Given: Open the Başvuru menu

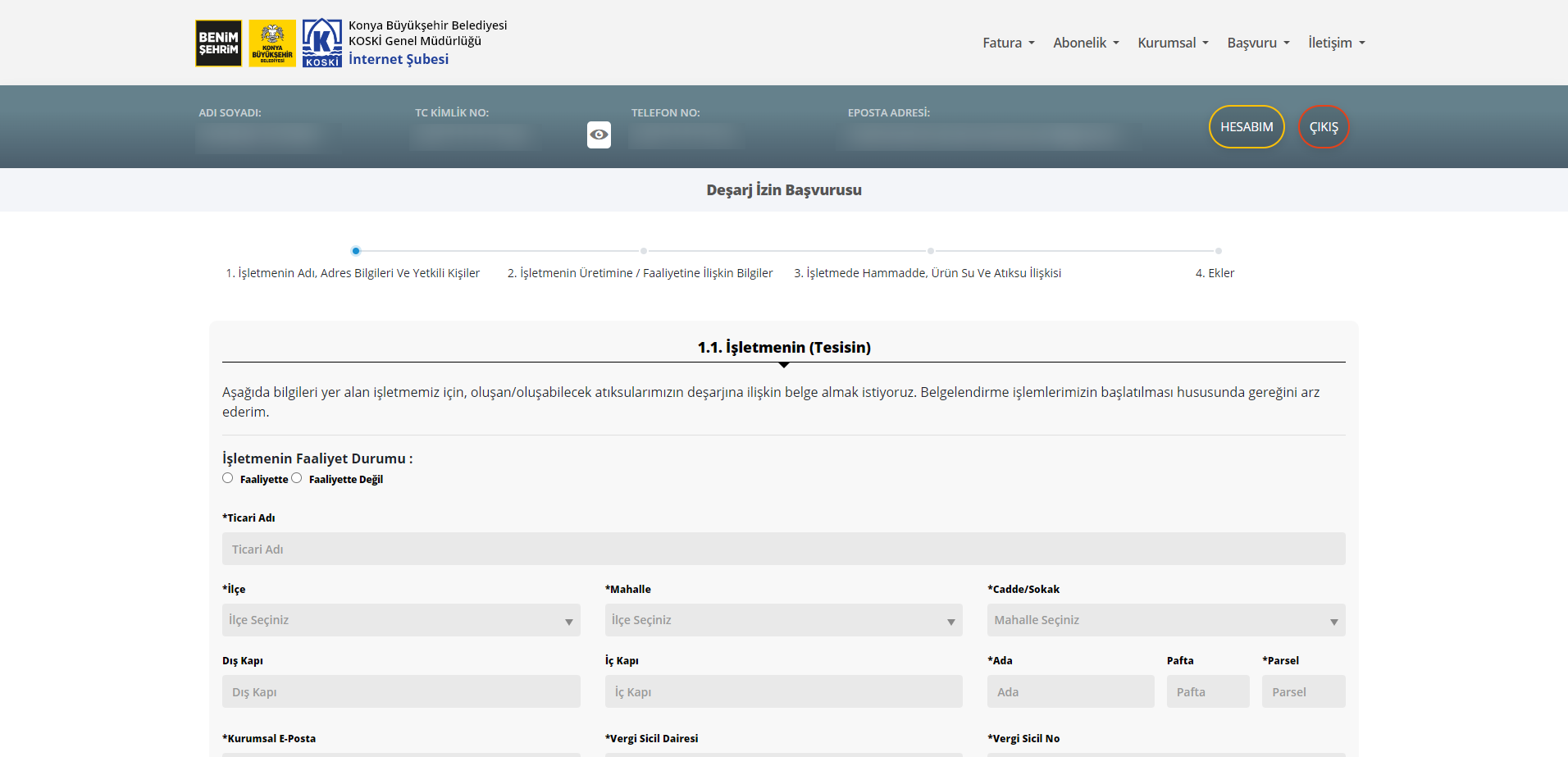Looking at the screenshot, I should point(1257,43).
